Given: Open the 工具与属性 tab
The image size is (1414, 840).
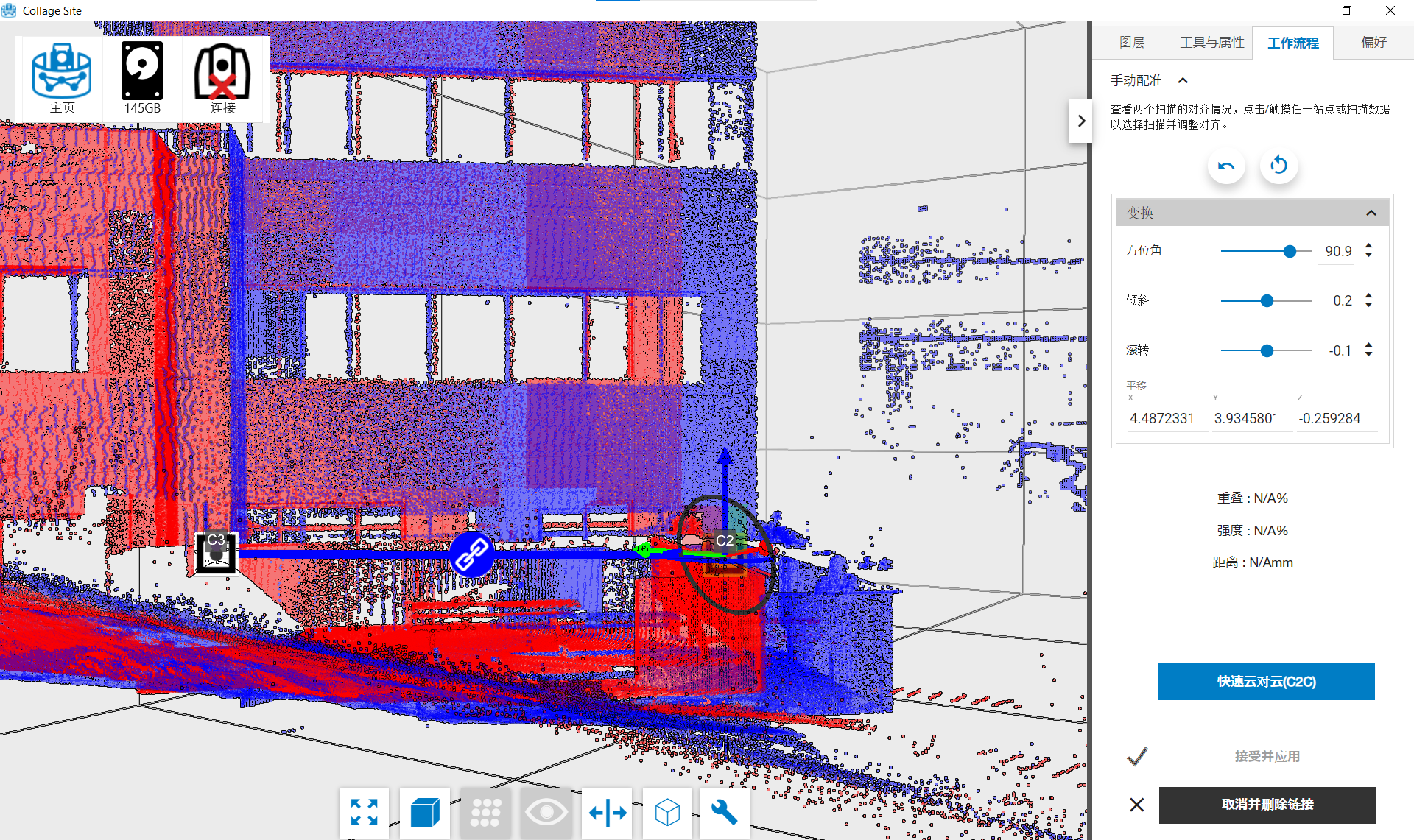Looking at the screenshot, I should click(1211, 43).
